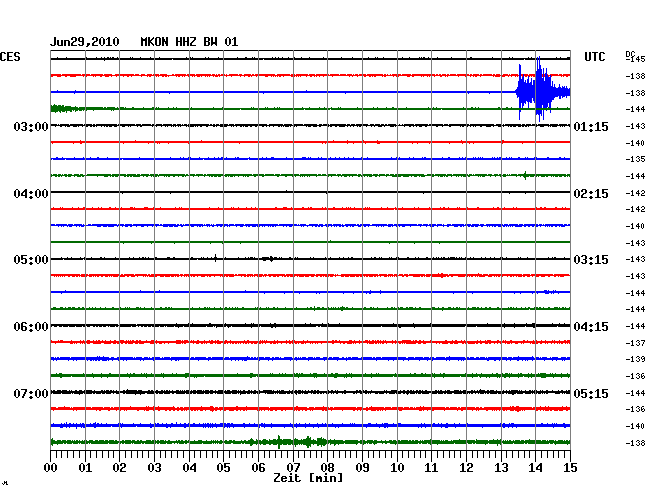Select minute tick label 10

(397, 467)
